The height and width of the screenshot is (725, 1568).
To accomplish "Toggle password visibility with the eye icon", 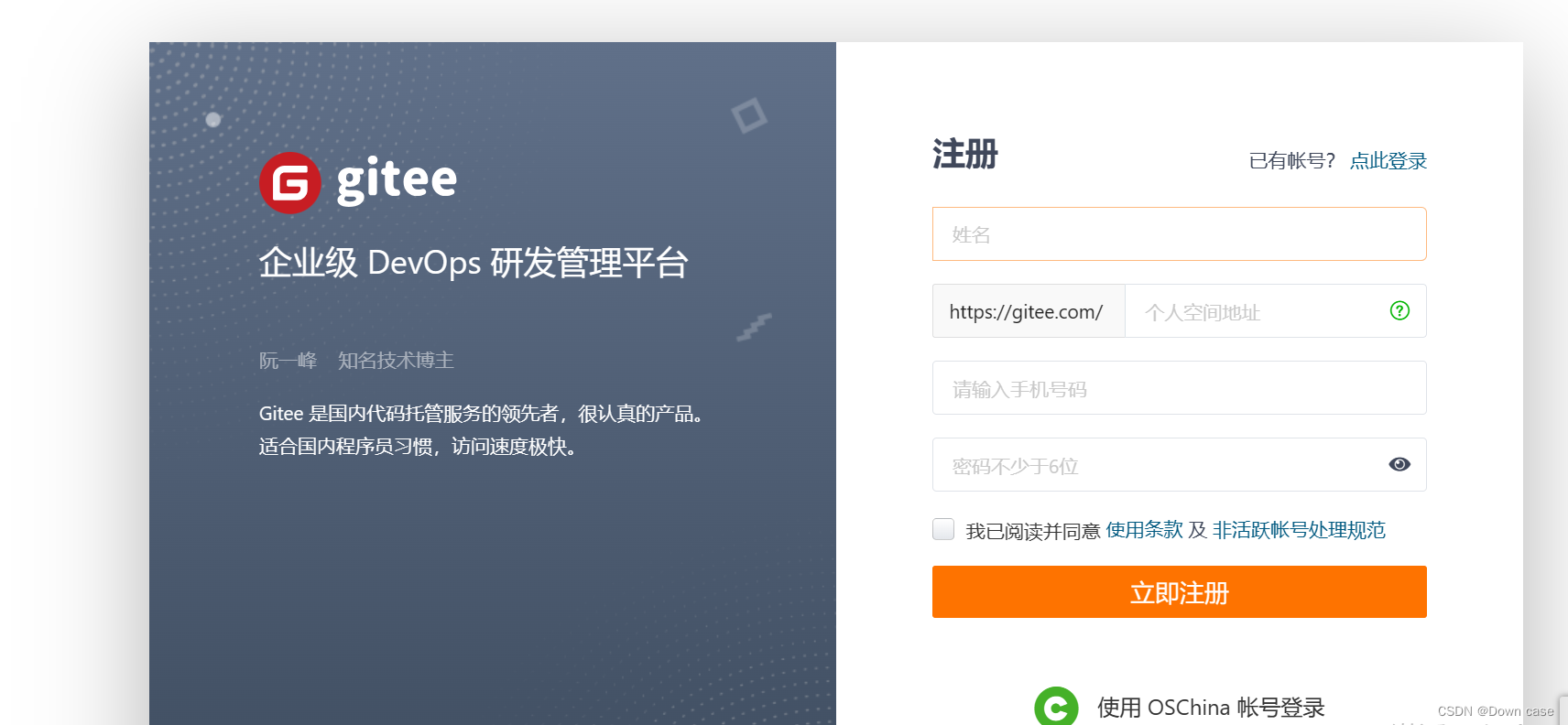I will [x=1399, y=464].
